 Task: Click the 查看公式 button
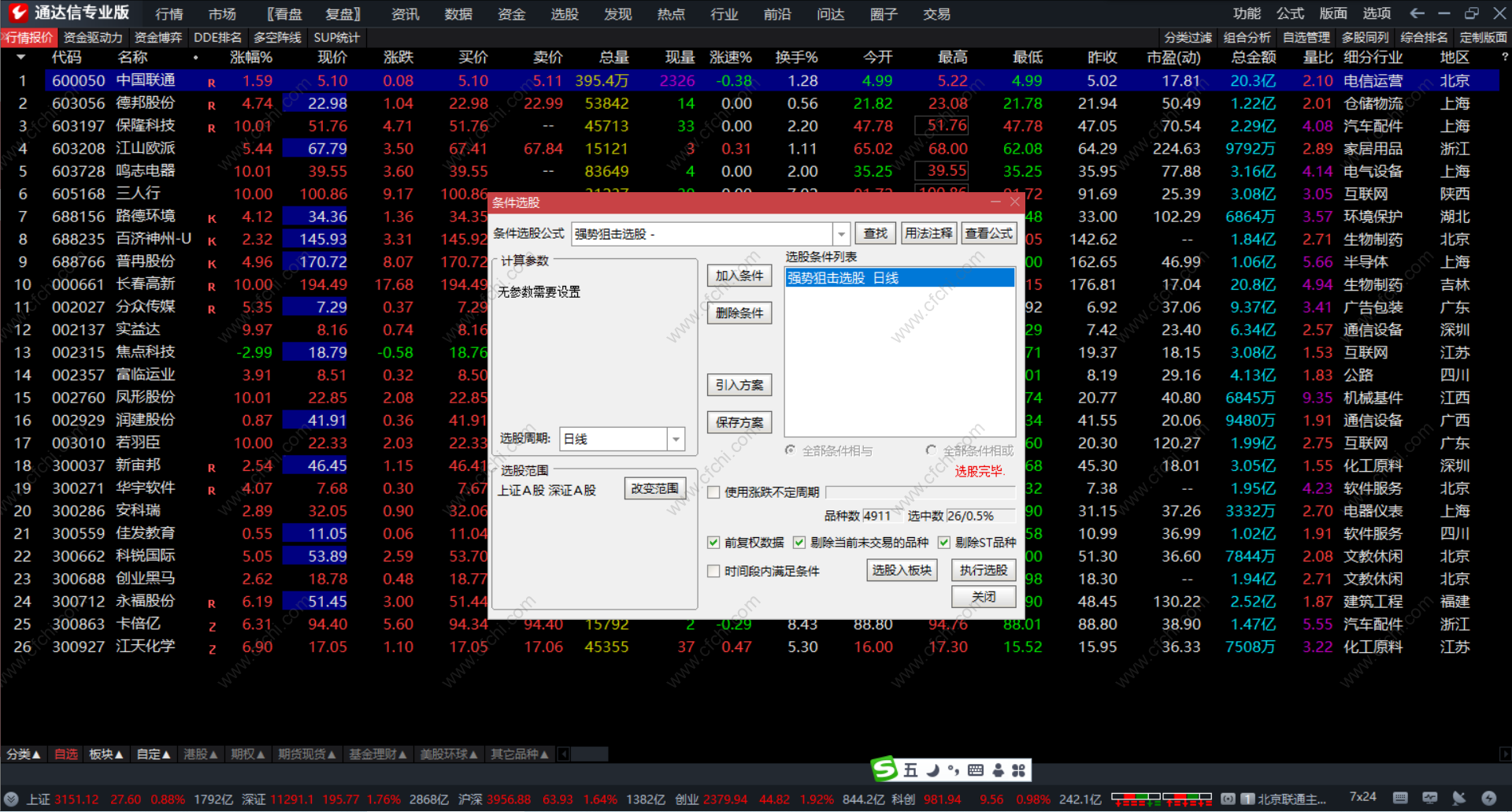tap(989, 233)
